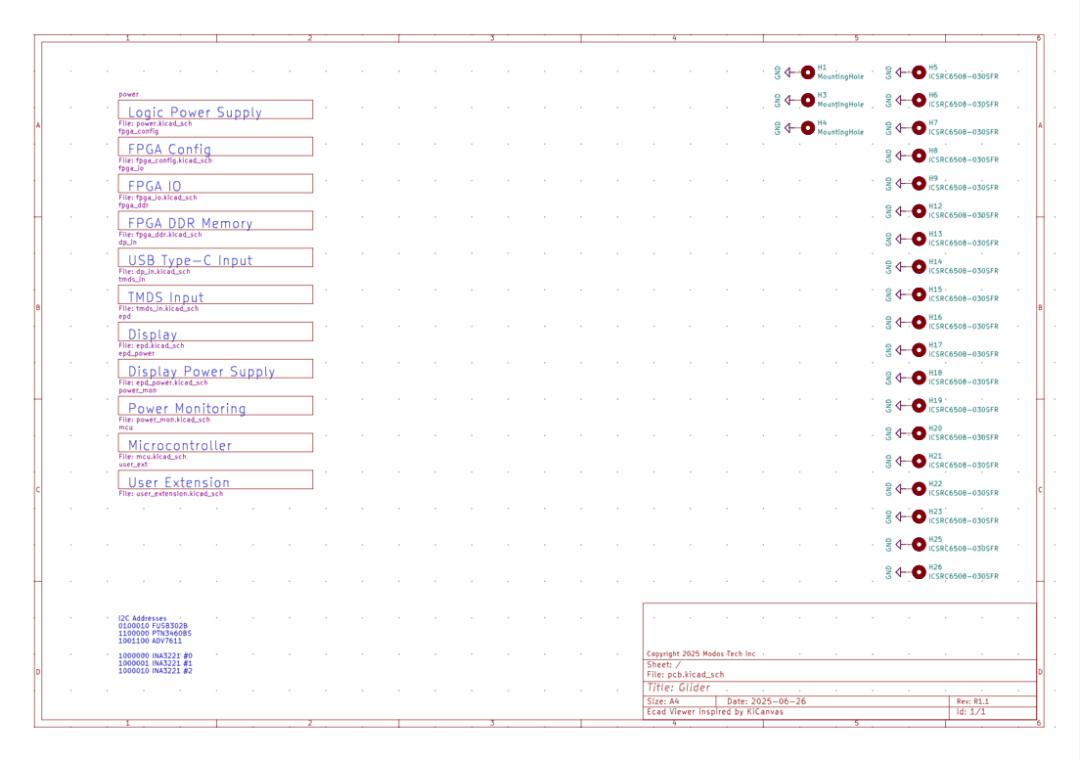Click the 'File: fpga_config.kicad_sch' label
Screen dimensions: 1080x760
click(x=165, y=161)
